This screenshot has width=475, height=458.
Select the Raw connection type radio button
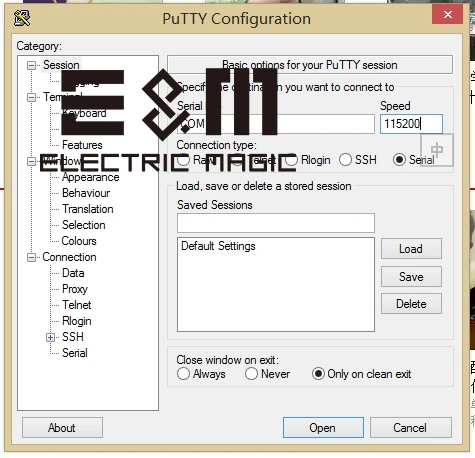coord(183,160)
